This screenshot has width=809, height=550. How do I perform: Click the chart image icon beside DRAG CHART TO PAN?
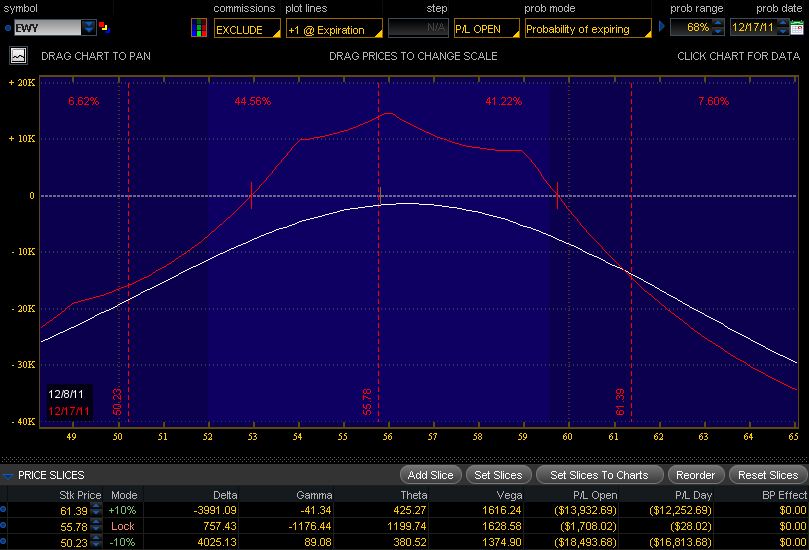[x=19, y=55]
